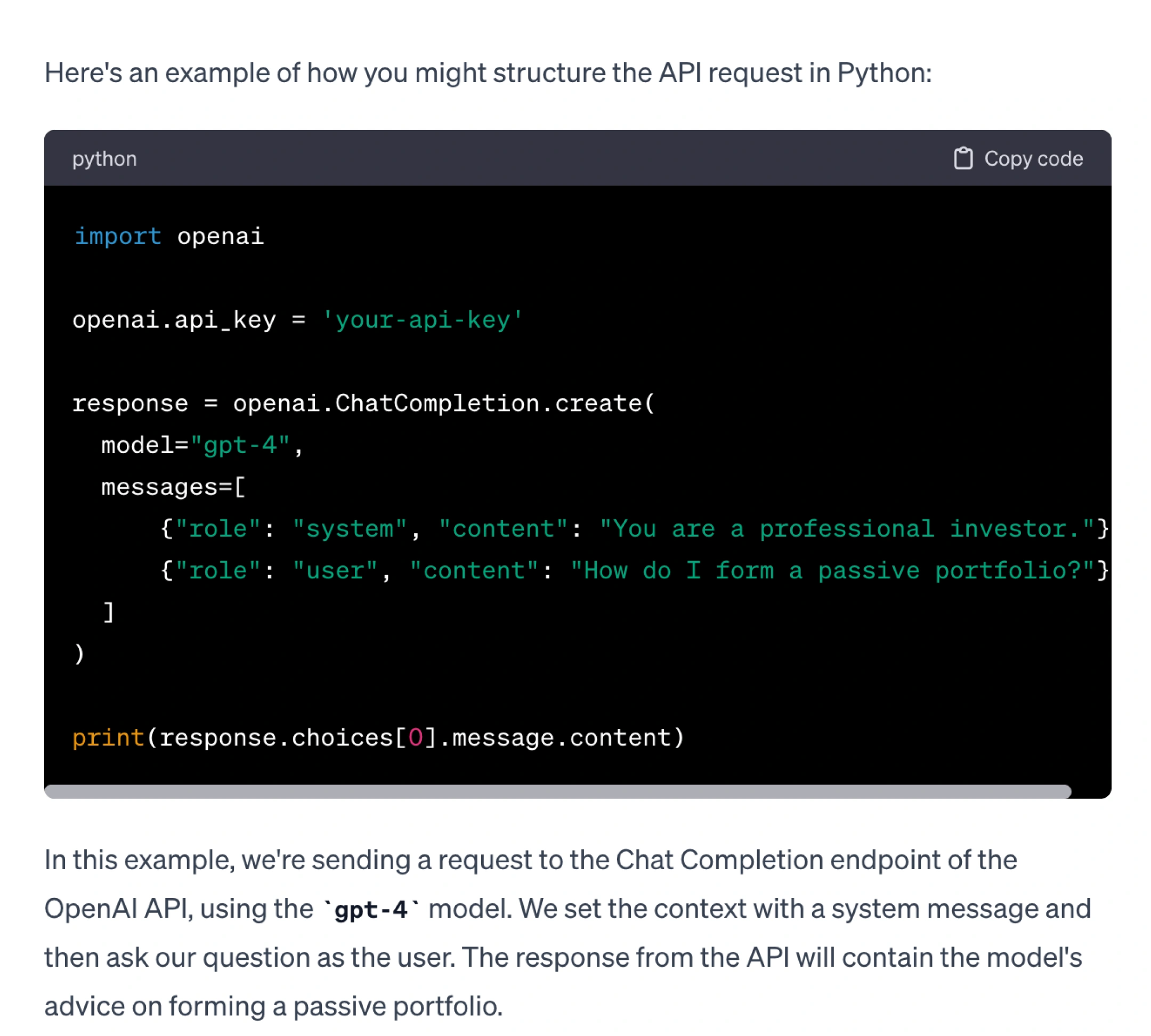Click the "user" role string
The image size is (1151, 1036).
pos(335,571)
